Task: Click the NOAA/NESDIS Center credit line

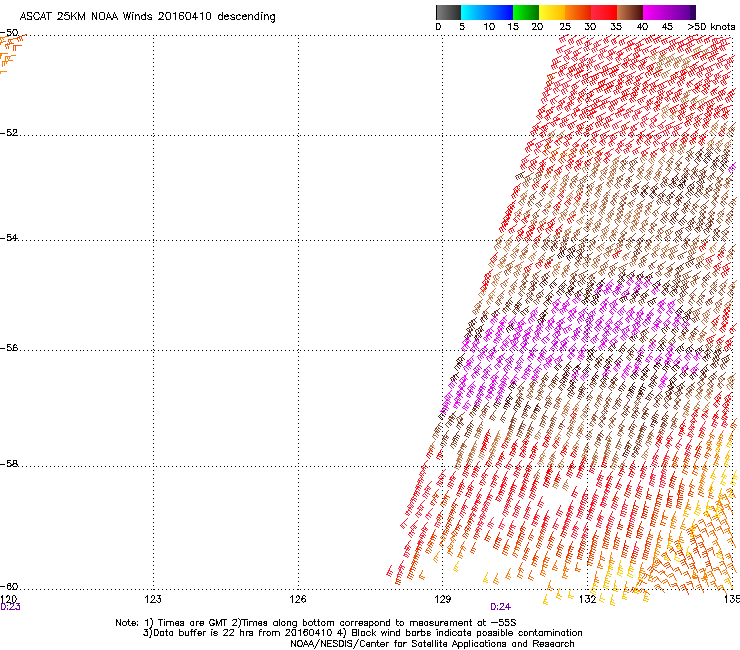Action: 432,644
